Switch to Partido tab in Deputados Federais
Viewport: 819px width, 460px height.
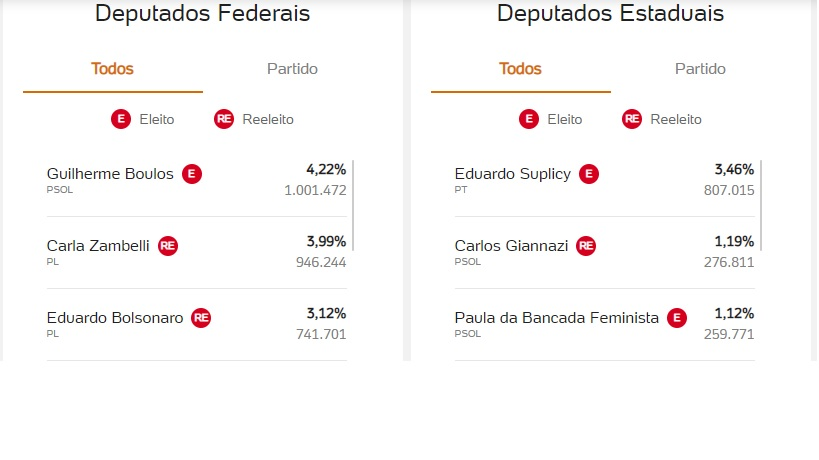292,69
